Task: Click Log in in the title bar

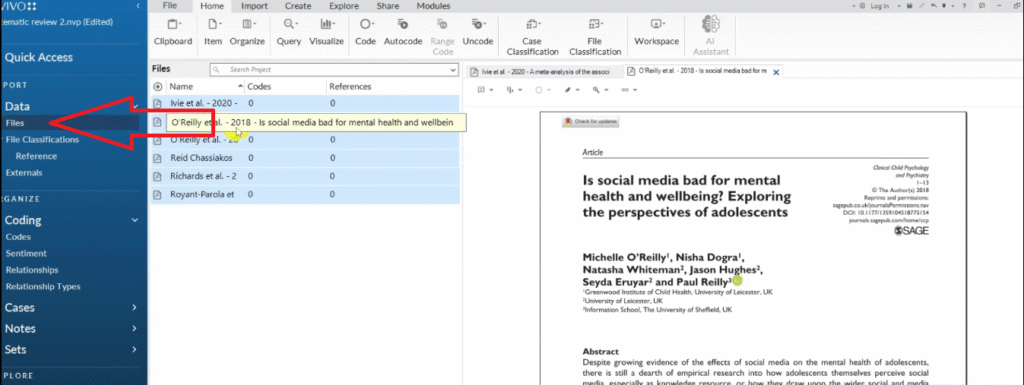Action: 879,6
